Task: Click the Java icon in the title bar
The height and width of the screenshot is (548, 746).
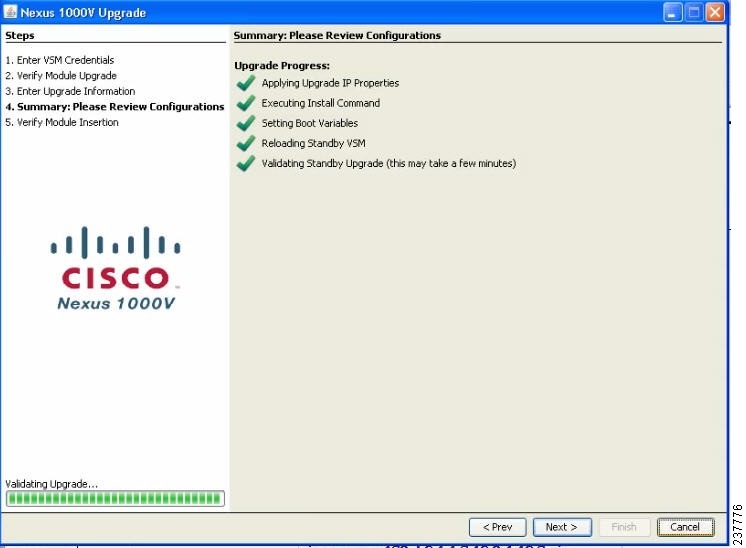Action: pos(10,12)
